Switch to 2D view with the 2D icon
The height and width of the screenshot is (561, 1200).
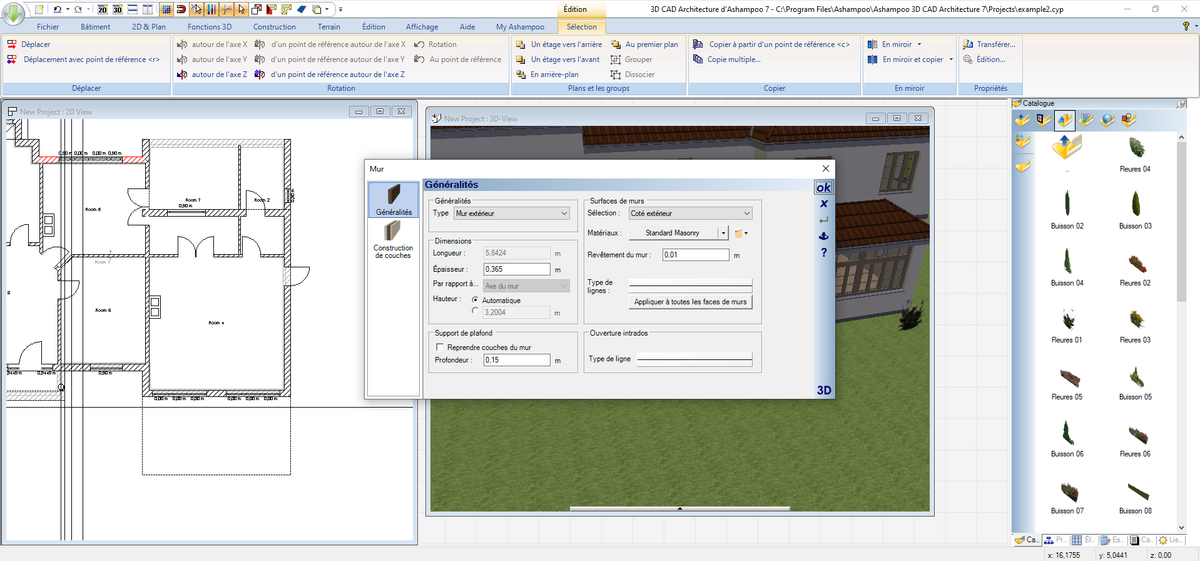tap(102, 9)
